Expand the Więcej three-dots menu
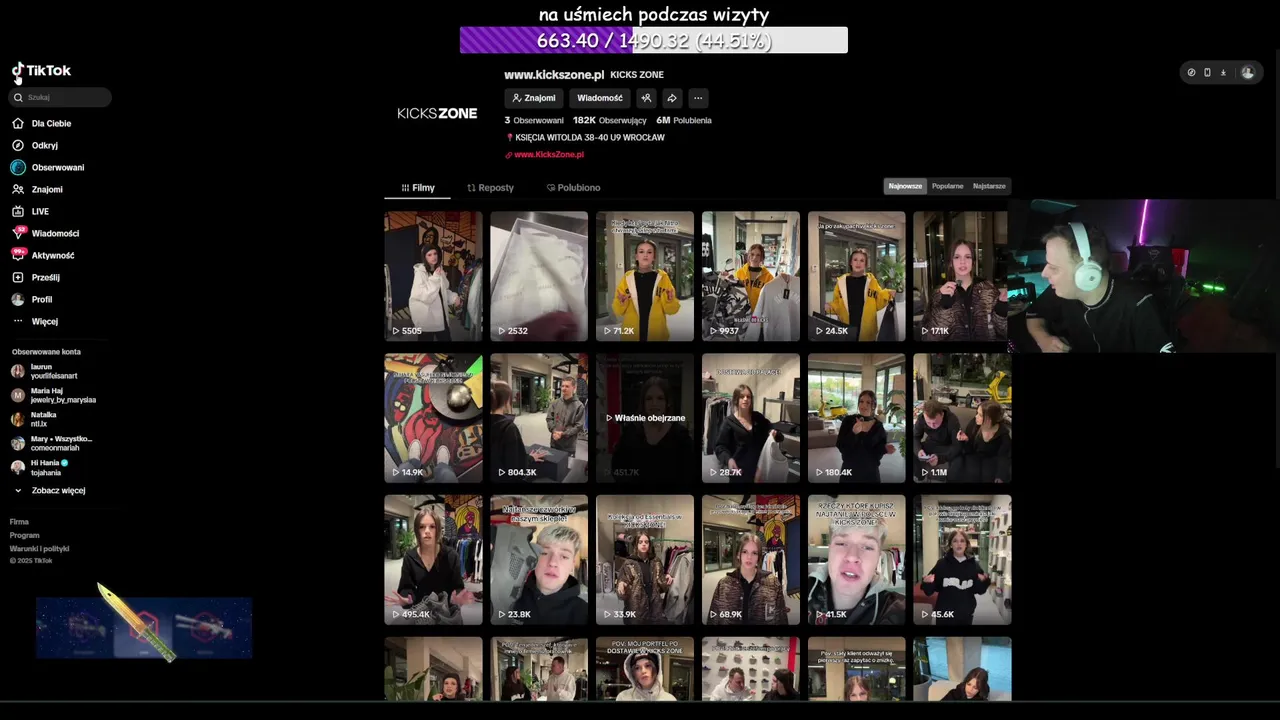Viewport: 1280px width, 720px height. 18,321
